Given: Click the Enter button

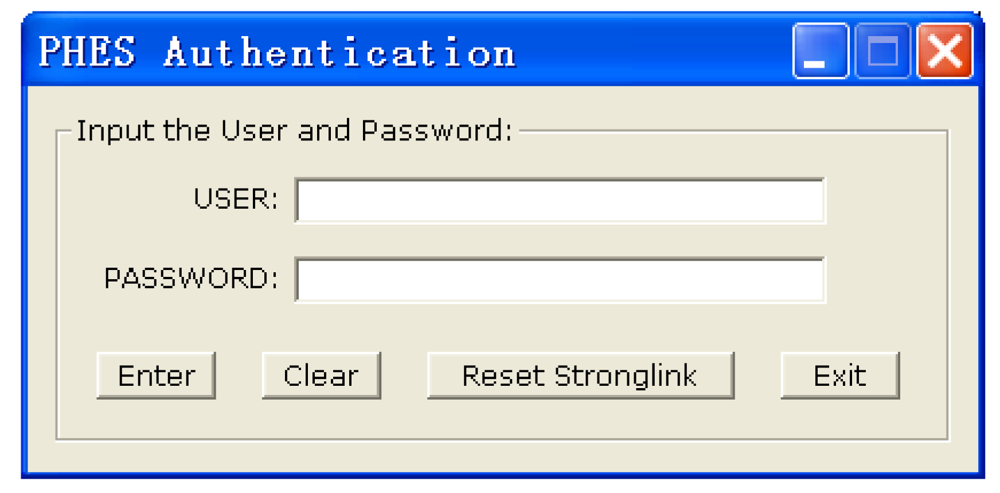Looking at the screenshot, I should click(156, 376).
